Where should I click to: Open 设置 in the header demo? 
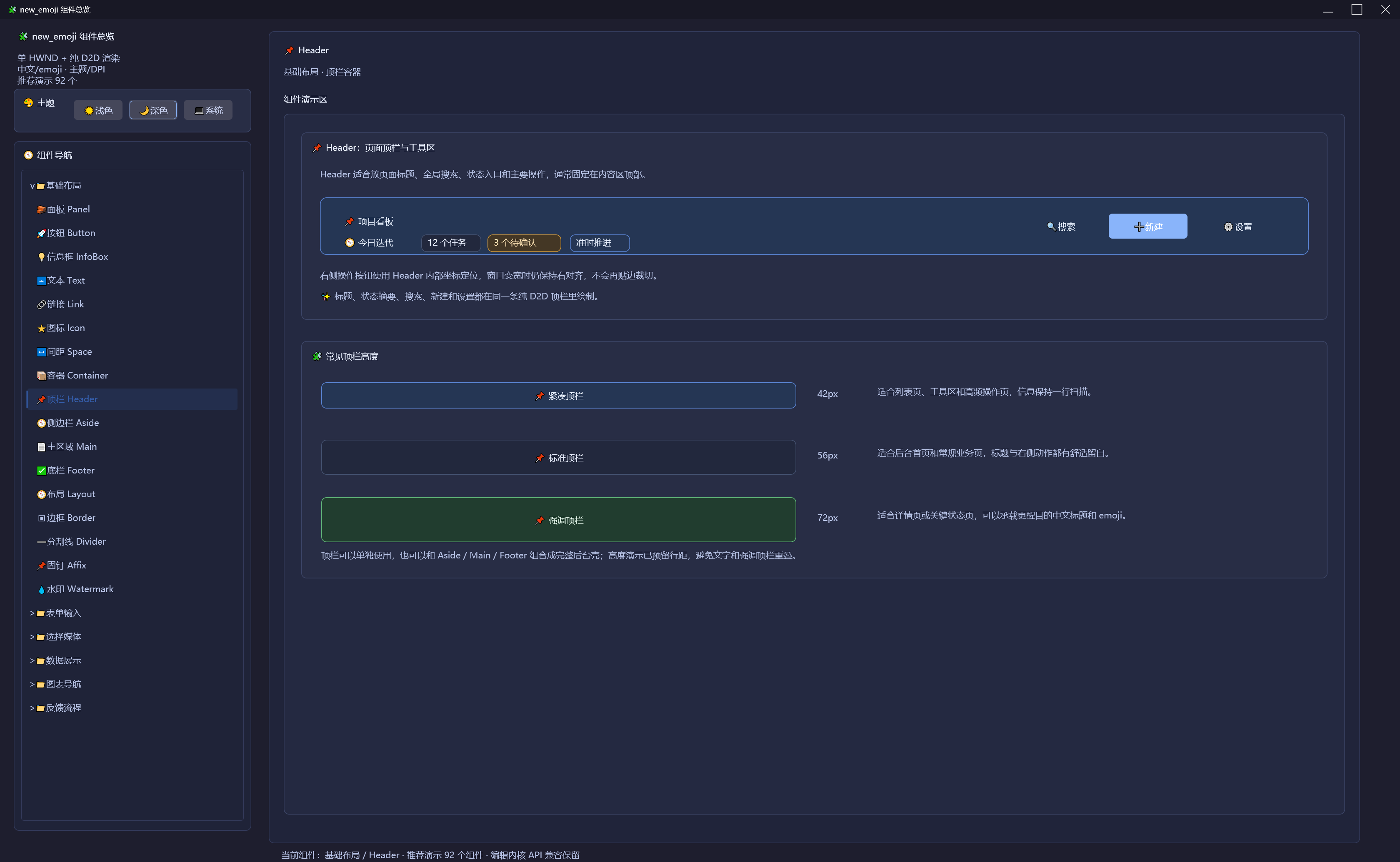[x=1238, y=227]
